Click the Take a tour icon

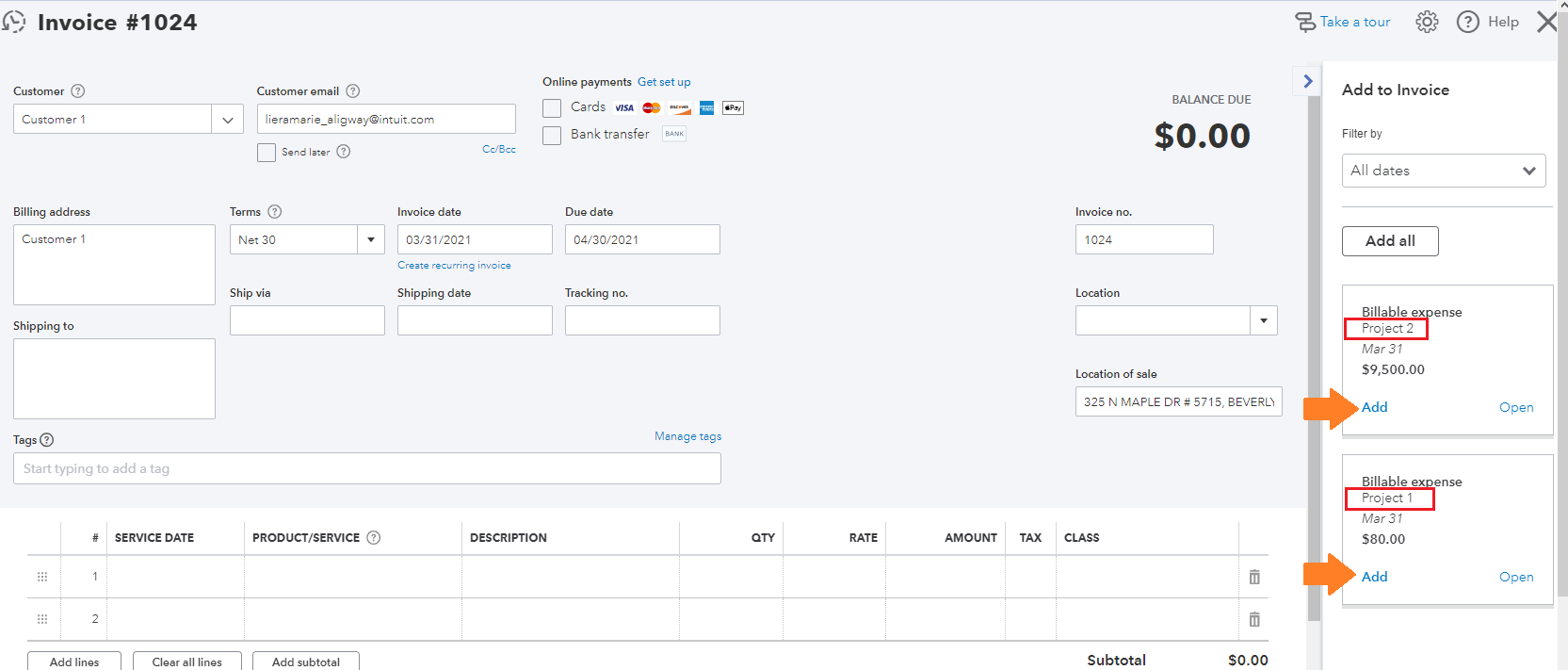tap(1305, 22)
